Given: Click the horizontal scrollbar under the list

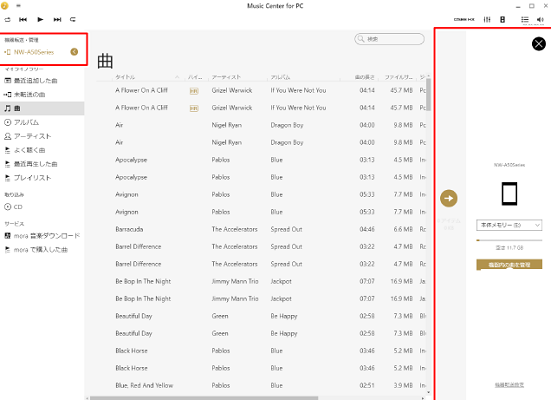Looking at the screenshot, I should (x=204, y=398).
